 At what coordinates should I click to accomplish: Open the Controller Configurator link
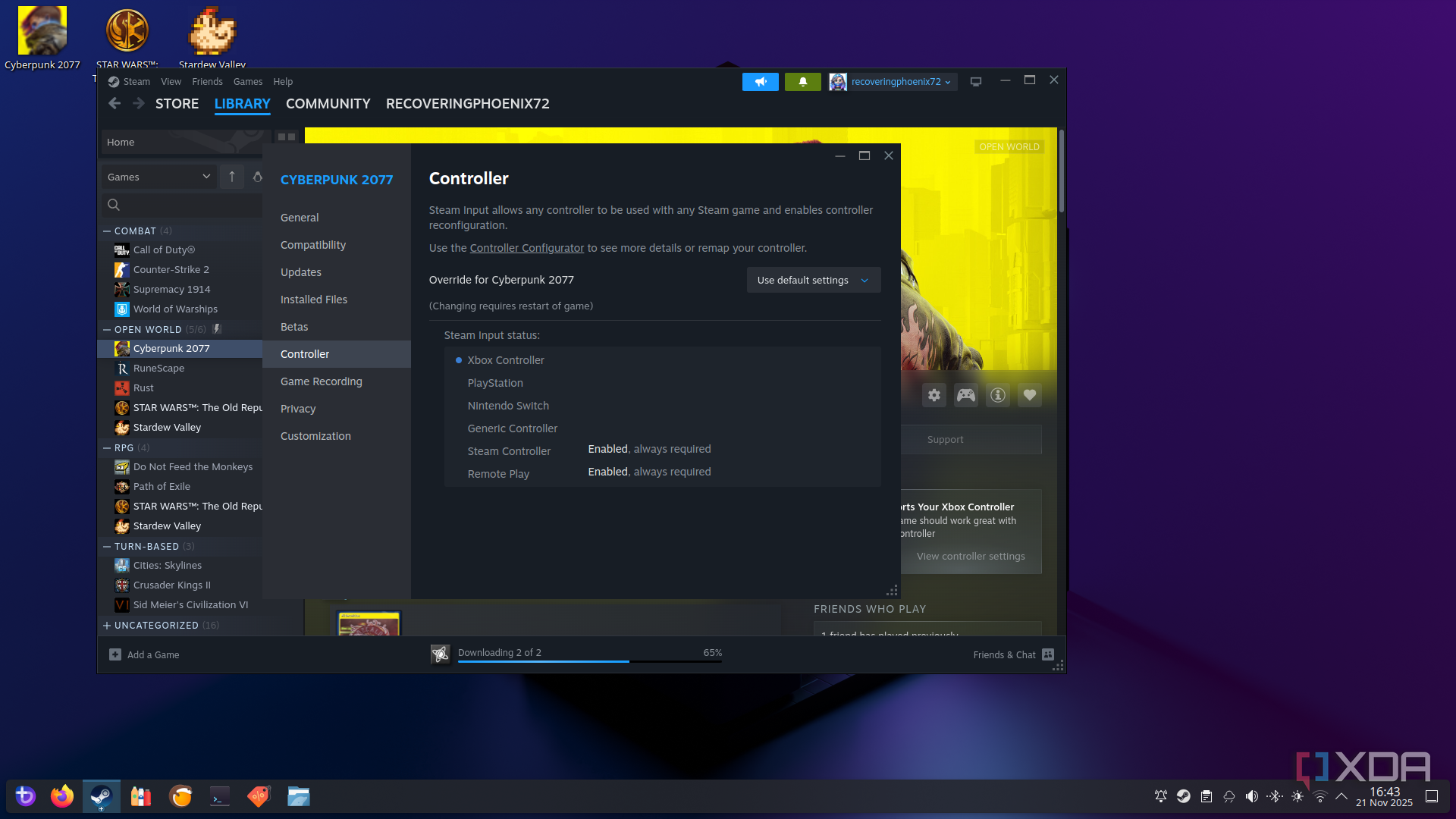[527, 248]
